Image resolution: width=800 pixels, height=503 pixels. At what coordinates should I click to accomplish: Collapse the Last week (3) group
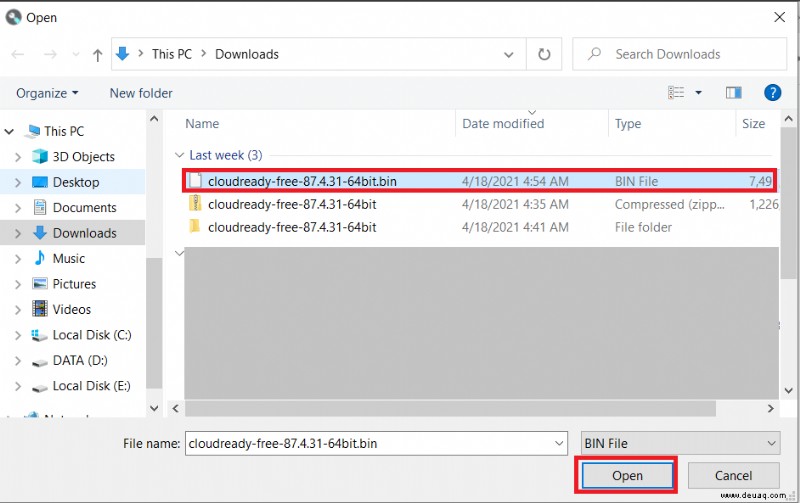[180, 155]
